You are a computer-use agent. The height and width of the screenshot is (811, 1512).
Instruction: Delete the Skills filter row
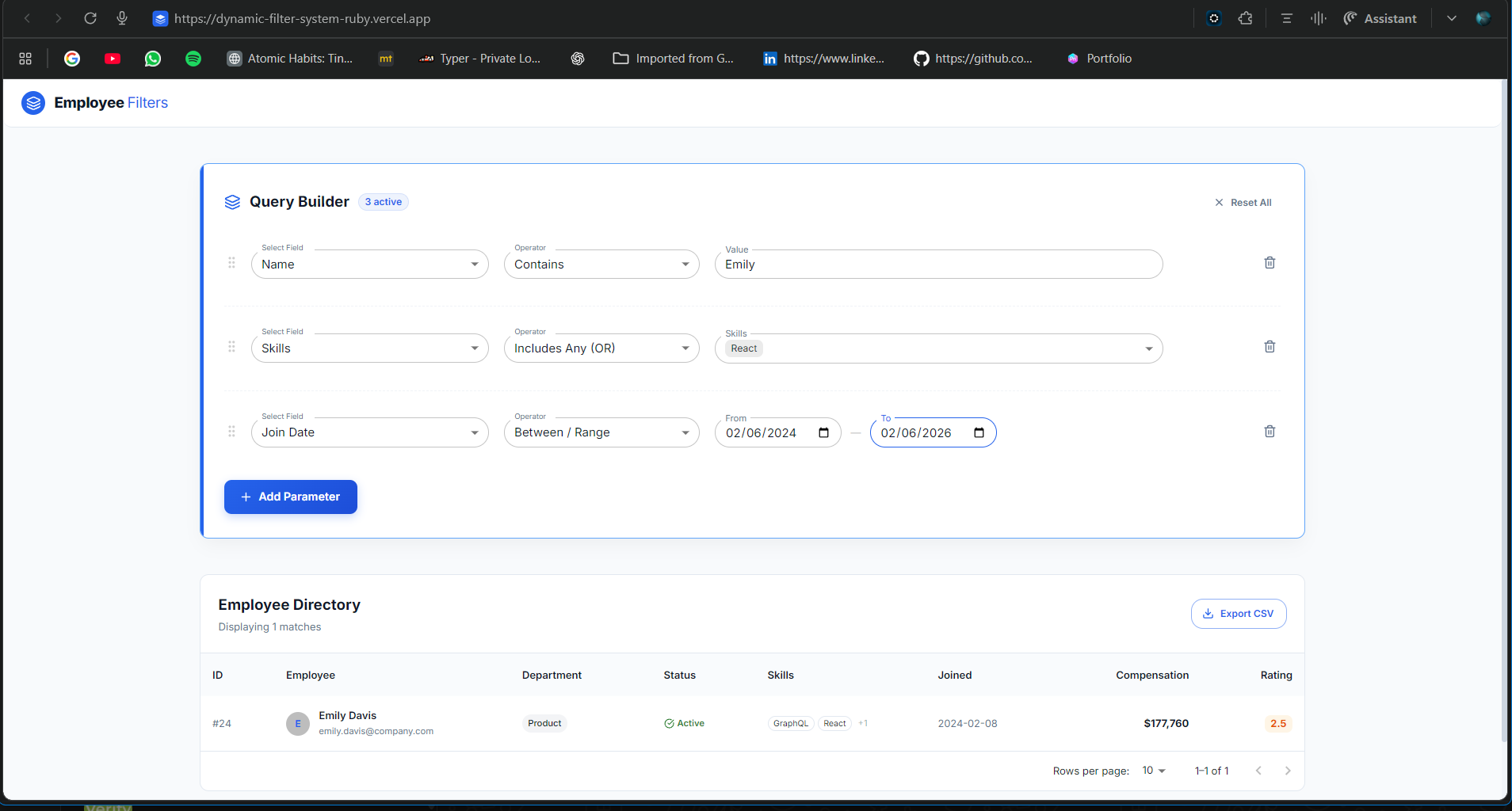pyautogui.click(x=1269, y=347)
